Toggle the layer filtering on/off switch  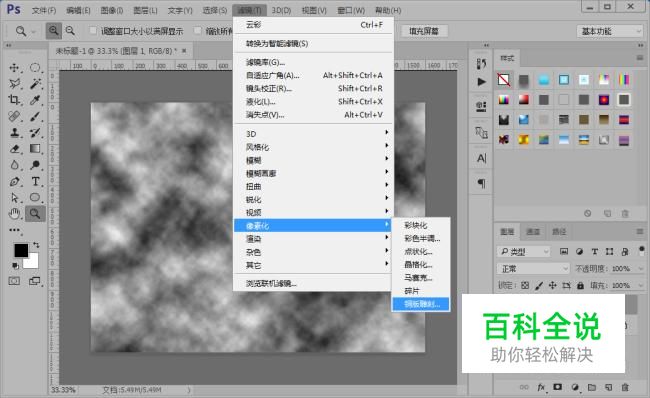(641, 250)
